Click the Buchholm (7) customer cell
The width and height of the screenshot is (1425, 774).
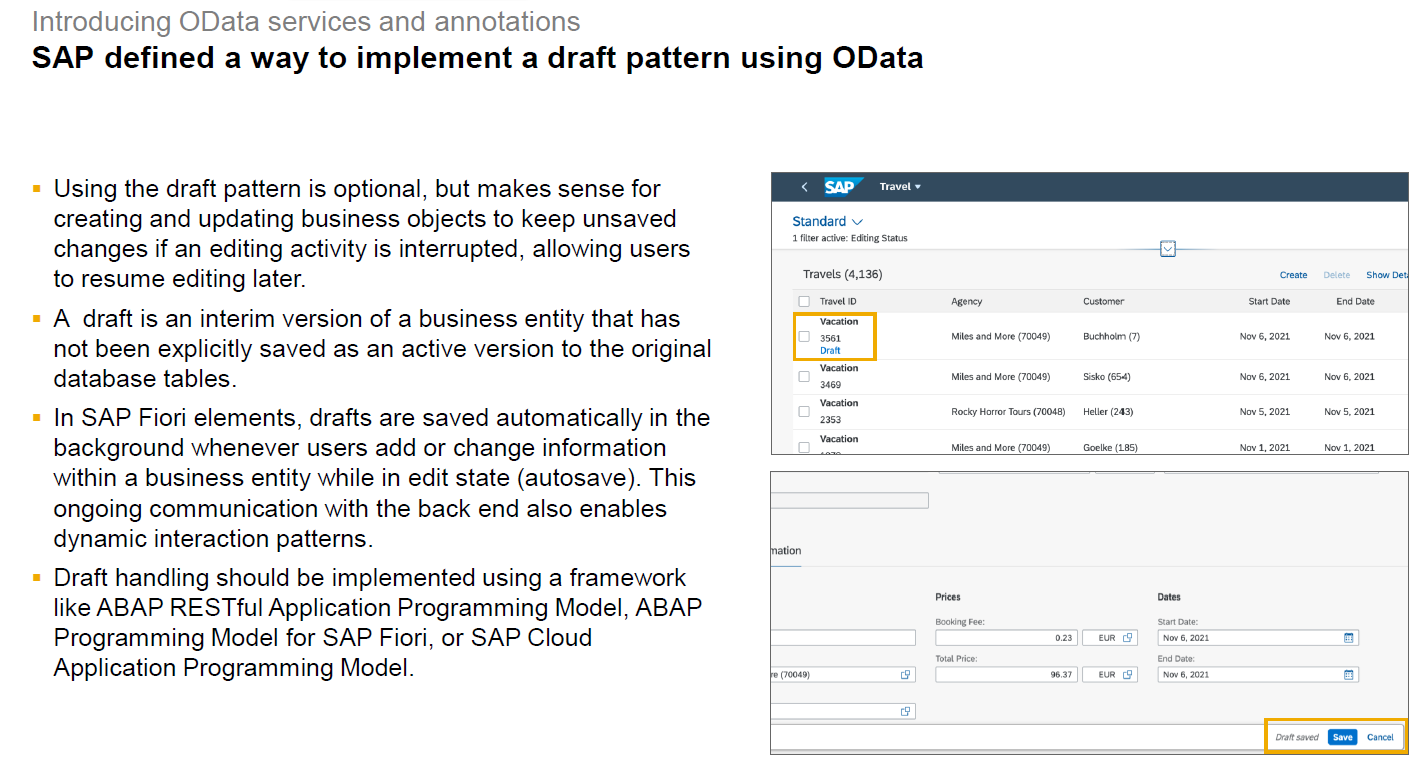[x=1111, y=337]
